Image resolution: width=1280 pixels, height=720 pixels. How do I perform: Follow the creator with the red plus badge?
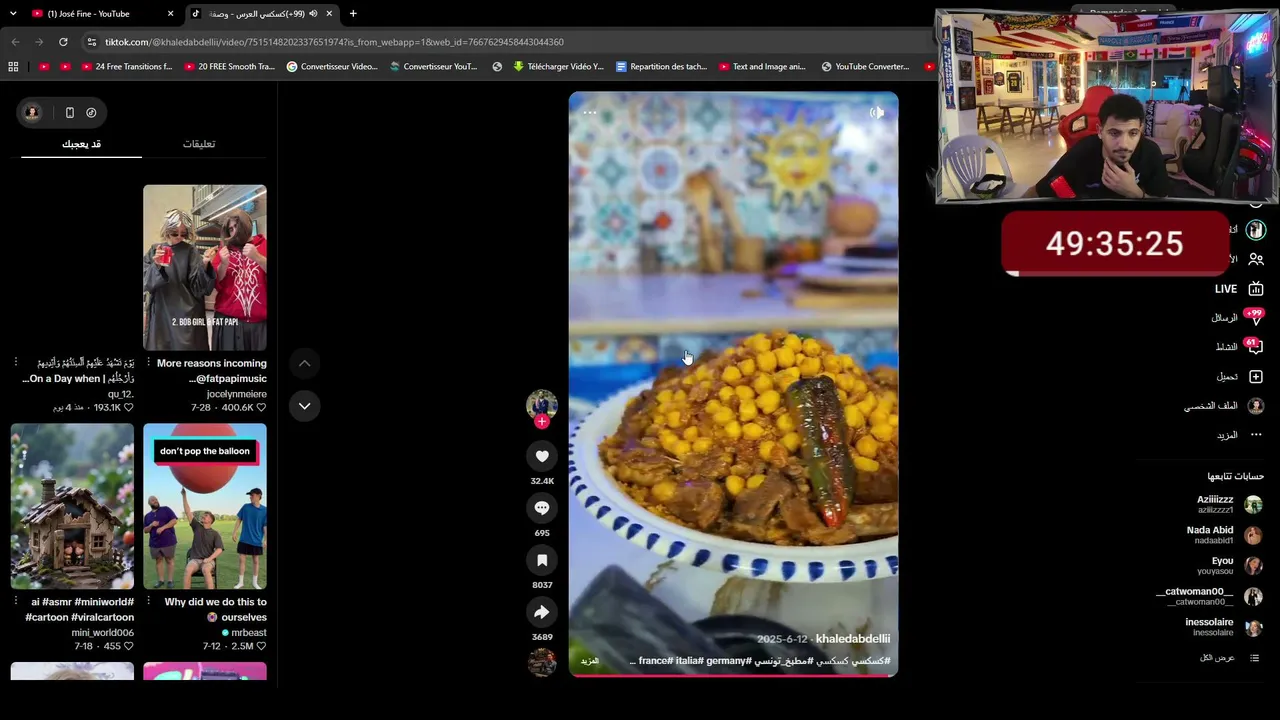tap(542, 422)
